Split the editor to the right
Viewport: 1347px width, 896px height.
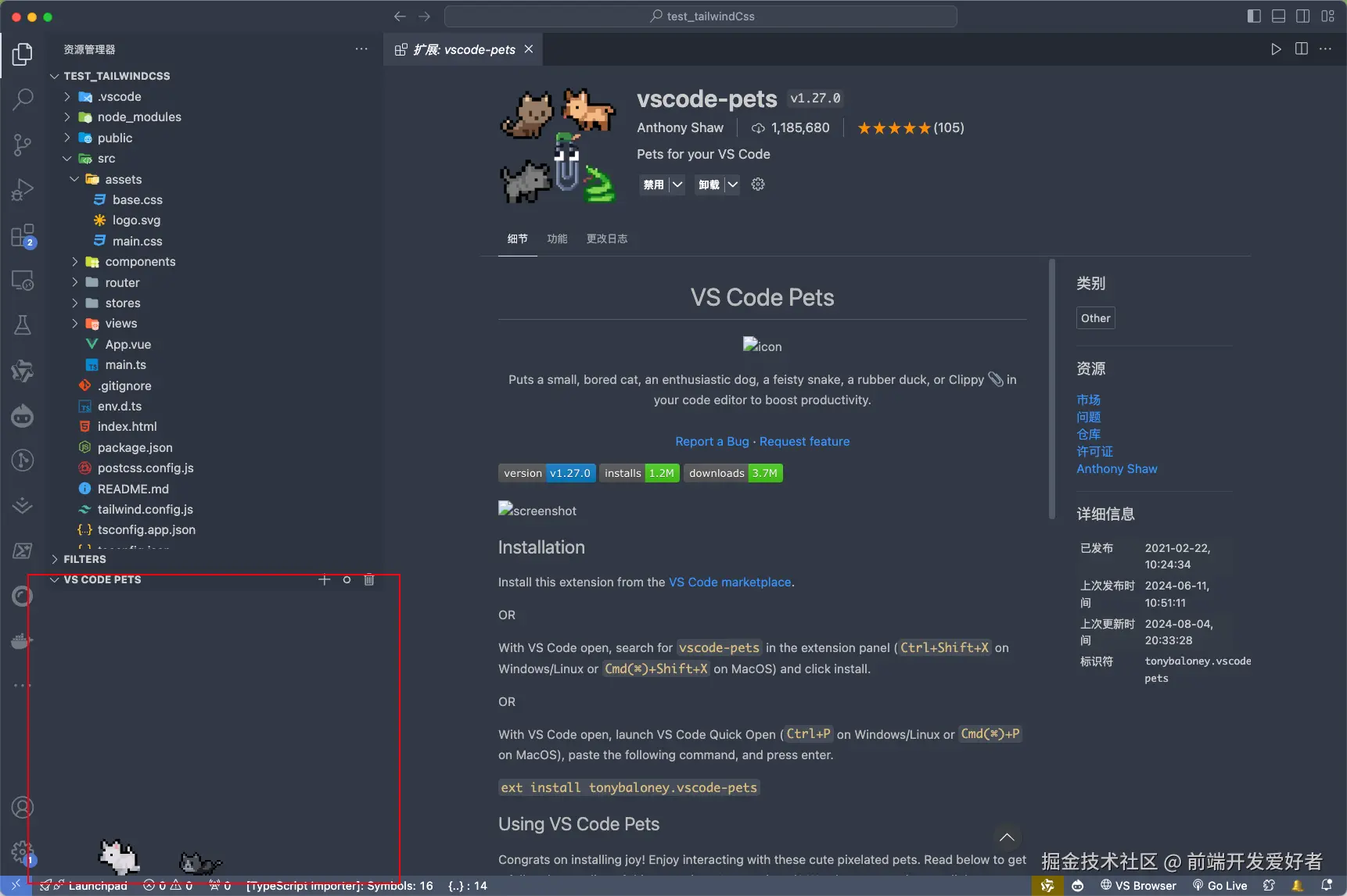point(1302,49)
